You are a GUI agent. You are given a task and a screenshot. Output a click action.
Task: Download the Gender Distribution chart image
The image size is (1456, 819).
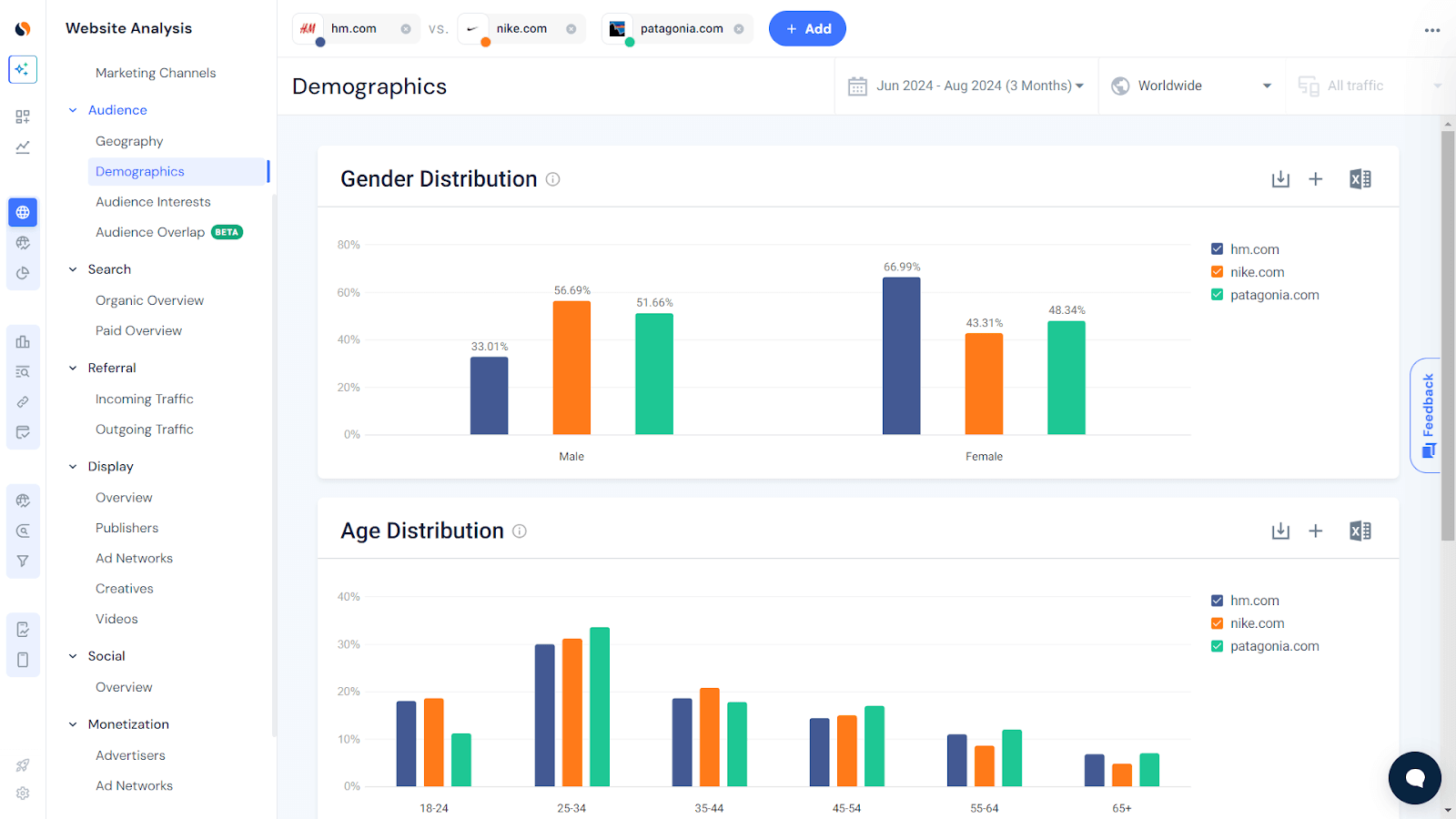pos(1280,178)
